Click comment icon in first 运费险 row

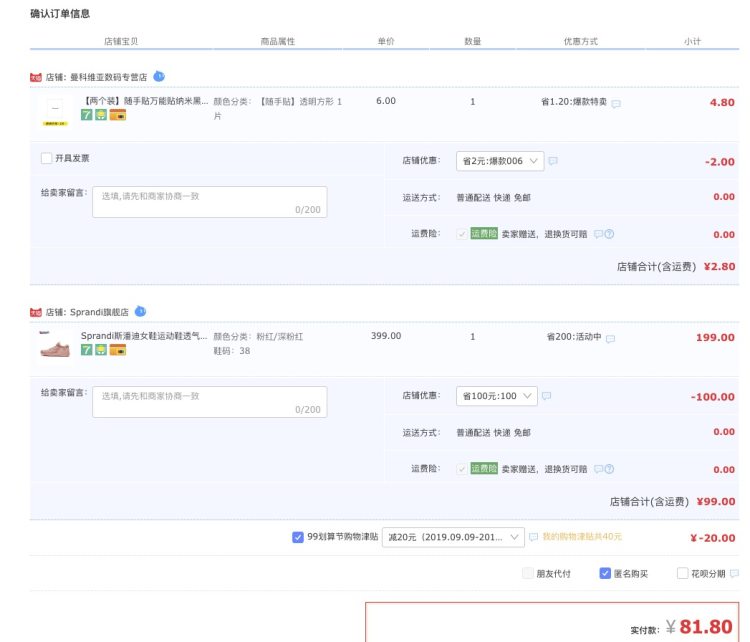[598, 234]
